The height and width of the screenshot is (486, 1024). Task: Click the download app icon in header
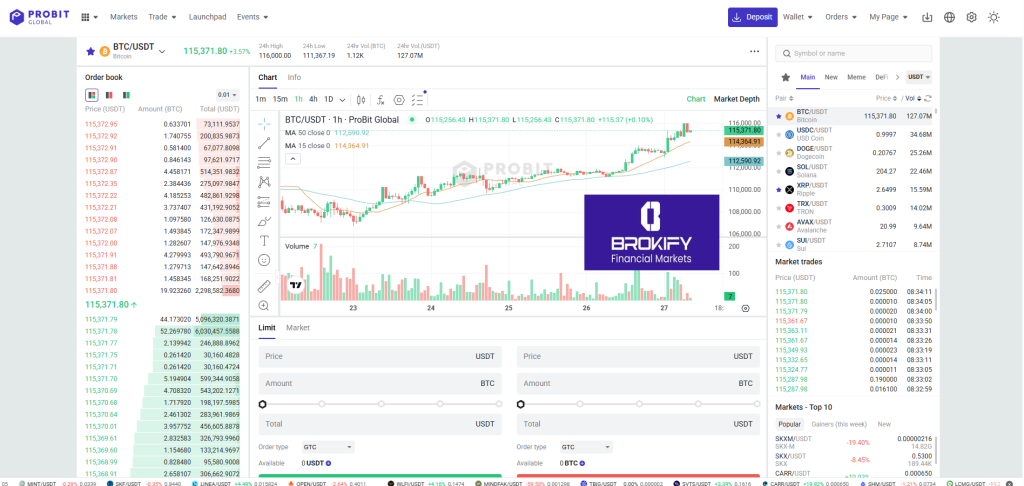927,17
